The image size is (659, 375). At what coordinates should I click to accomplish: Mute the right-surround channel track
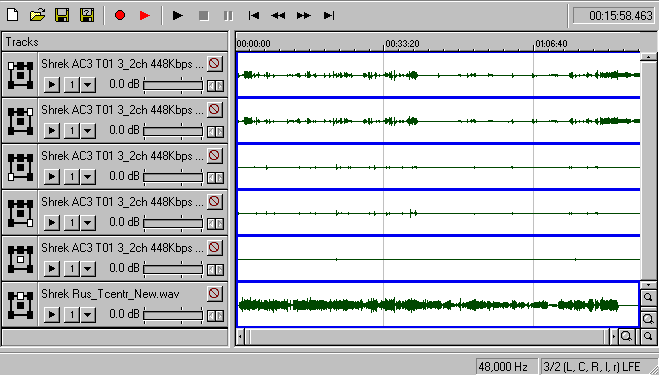pyautogui.click(x=214, y=201)
